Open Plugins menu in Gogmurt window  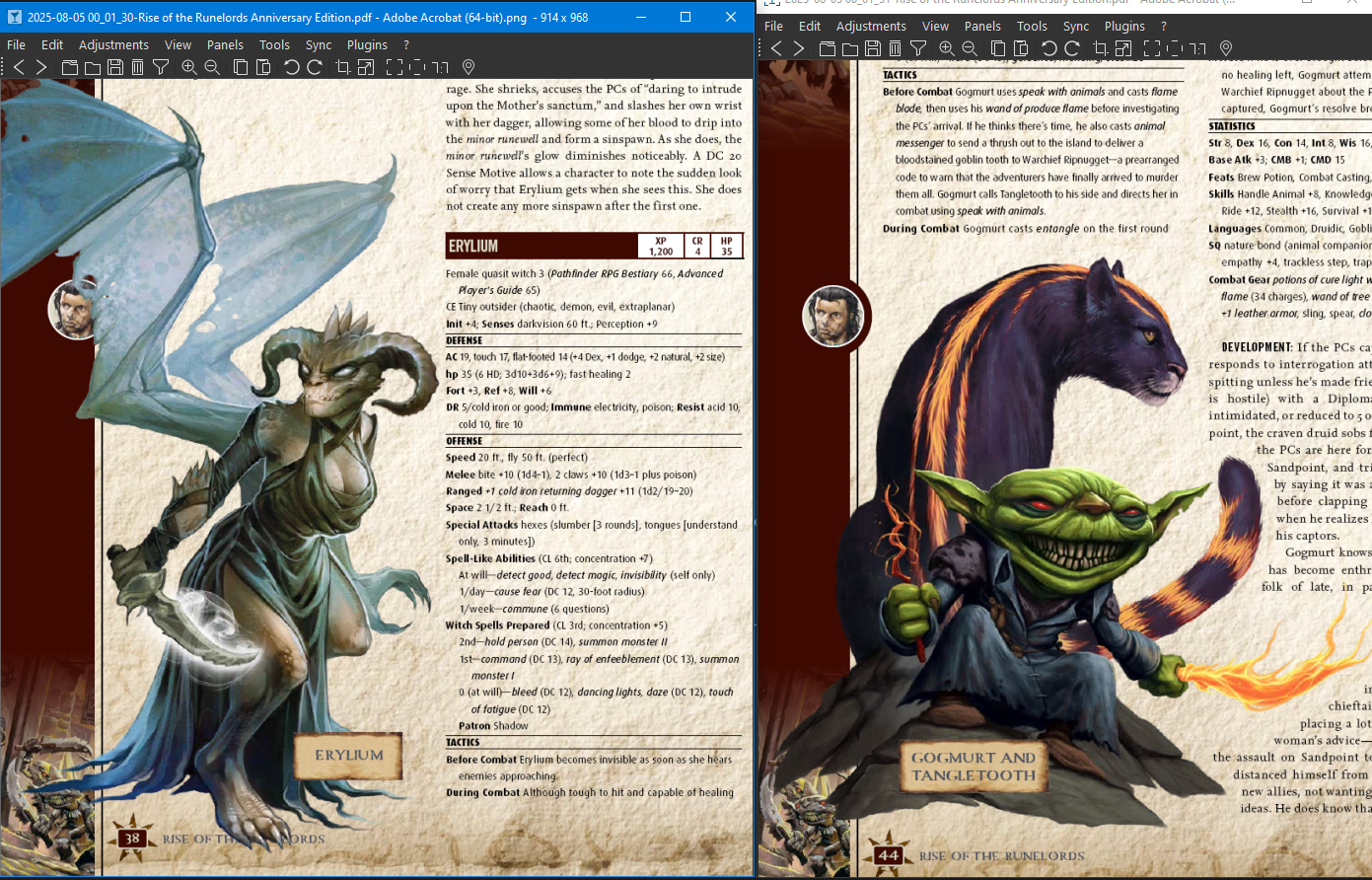[1124, 26]
